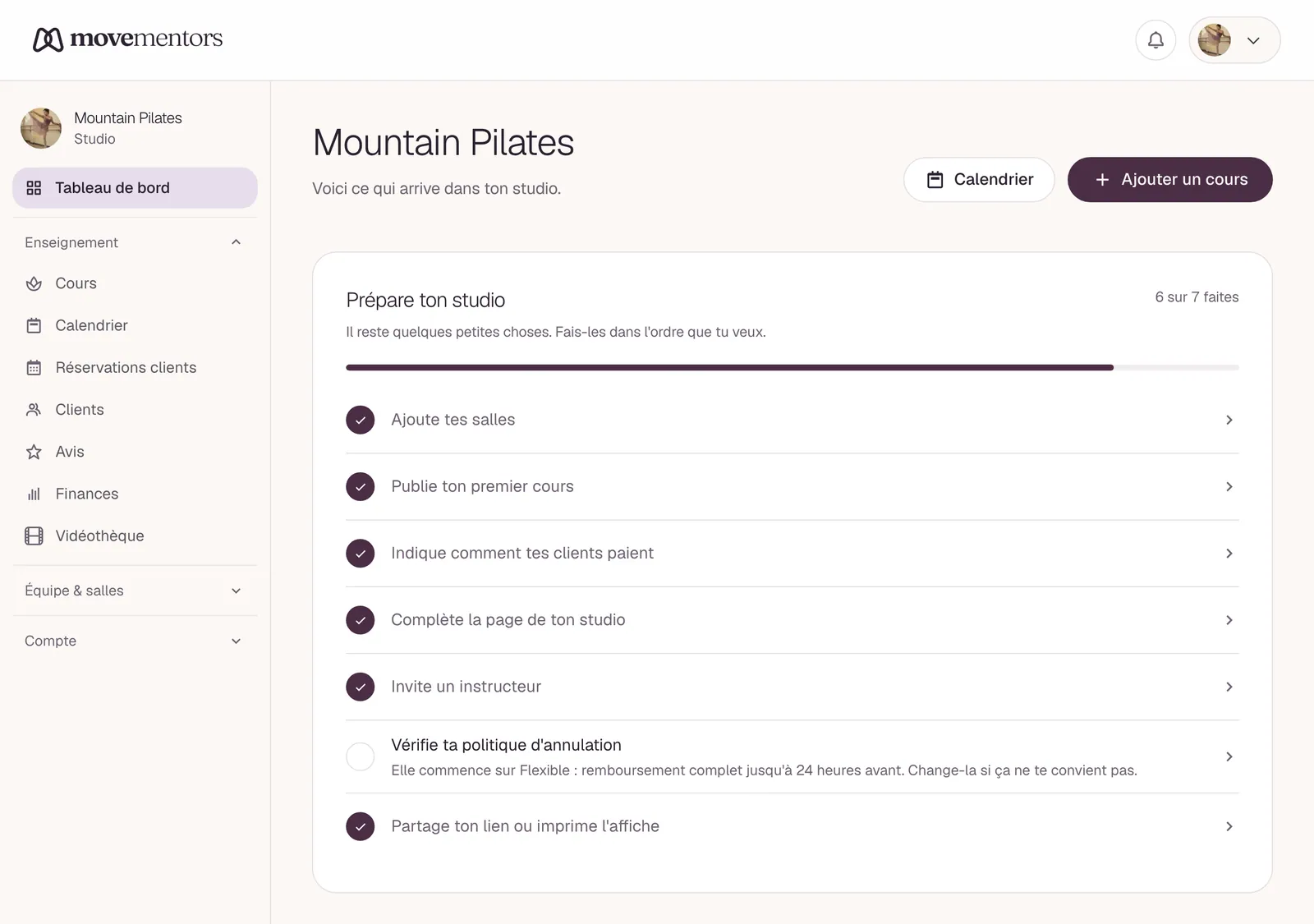Screen dimensions: 1314x924
Task: Check the empty circle for politique d'annulation
Action: click(361, 756)
